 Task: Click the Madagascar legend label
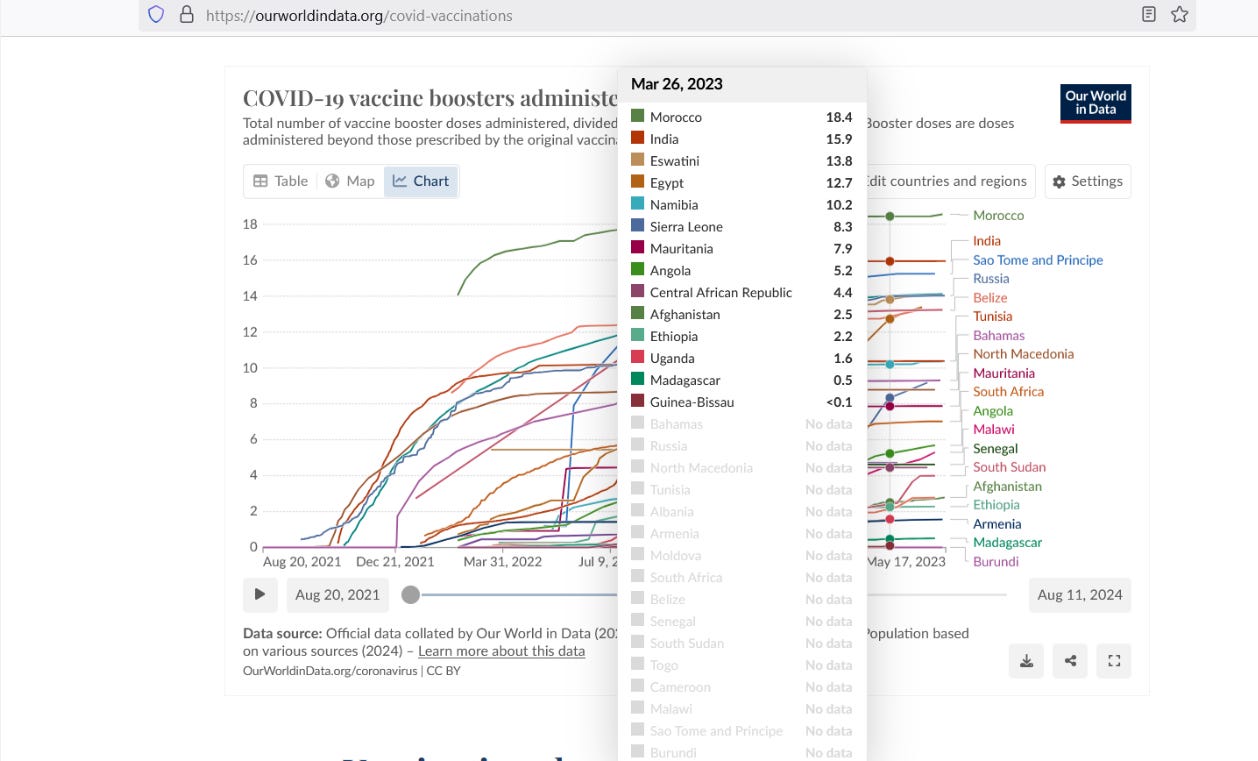click(x=1007, y=543)
